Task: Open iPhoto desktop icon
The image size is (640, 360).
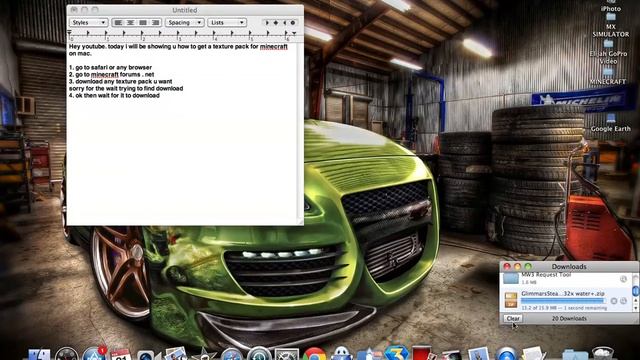Action: tap(611, 6)
